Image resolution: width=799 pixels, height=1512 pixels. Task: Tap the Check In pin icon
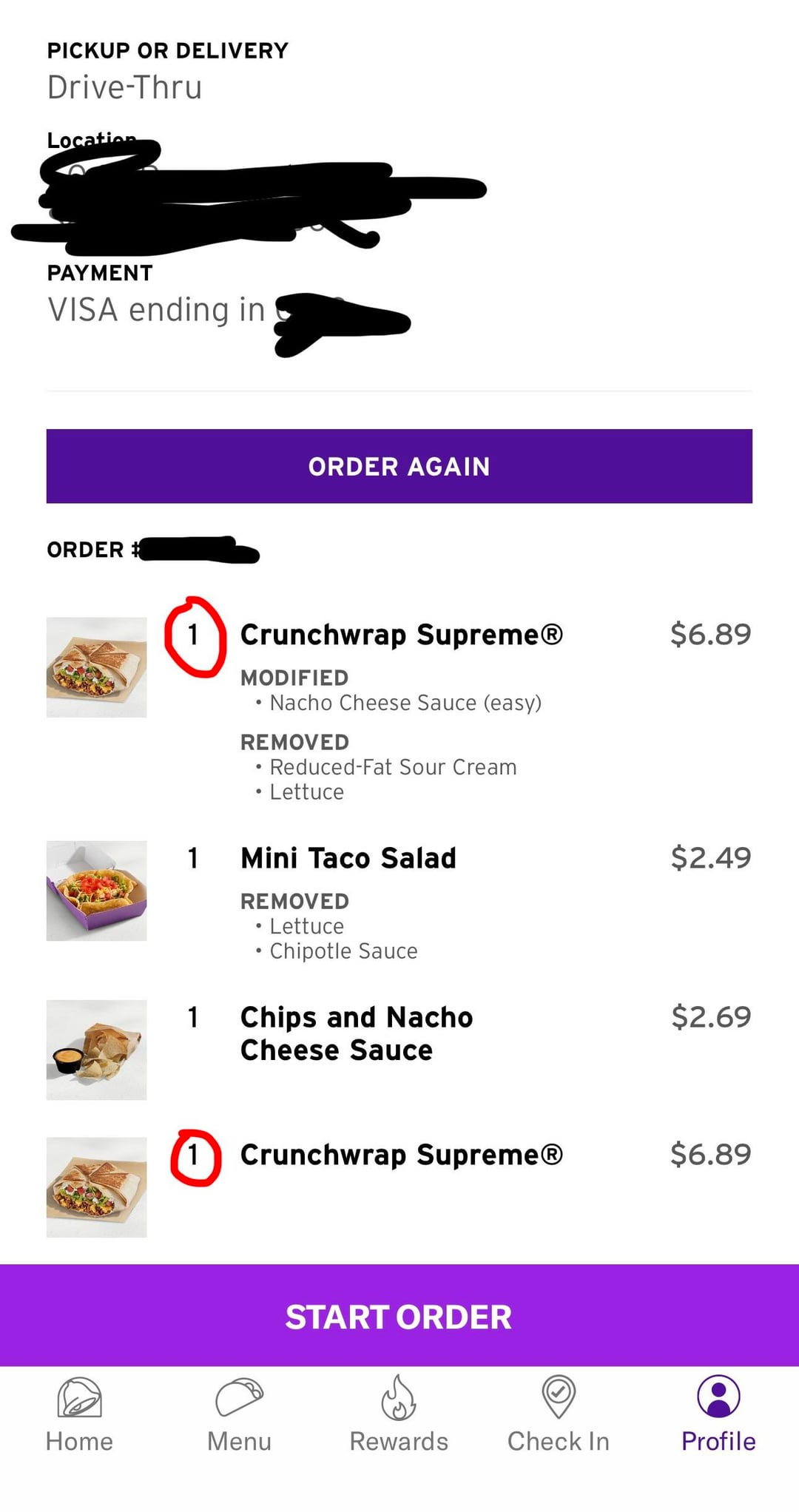click(x=559, y=1397)
